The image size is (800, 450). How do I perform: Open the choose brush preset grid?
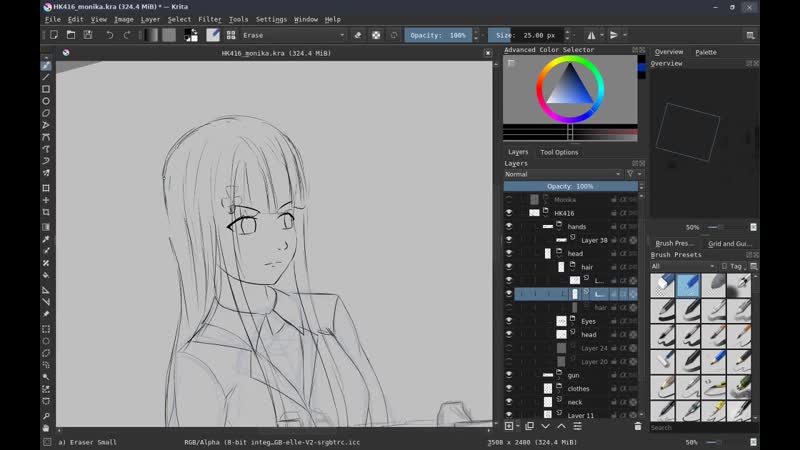click(x=231, y=35)
